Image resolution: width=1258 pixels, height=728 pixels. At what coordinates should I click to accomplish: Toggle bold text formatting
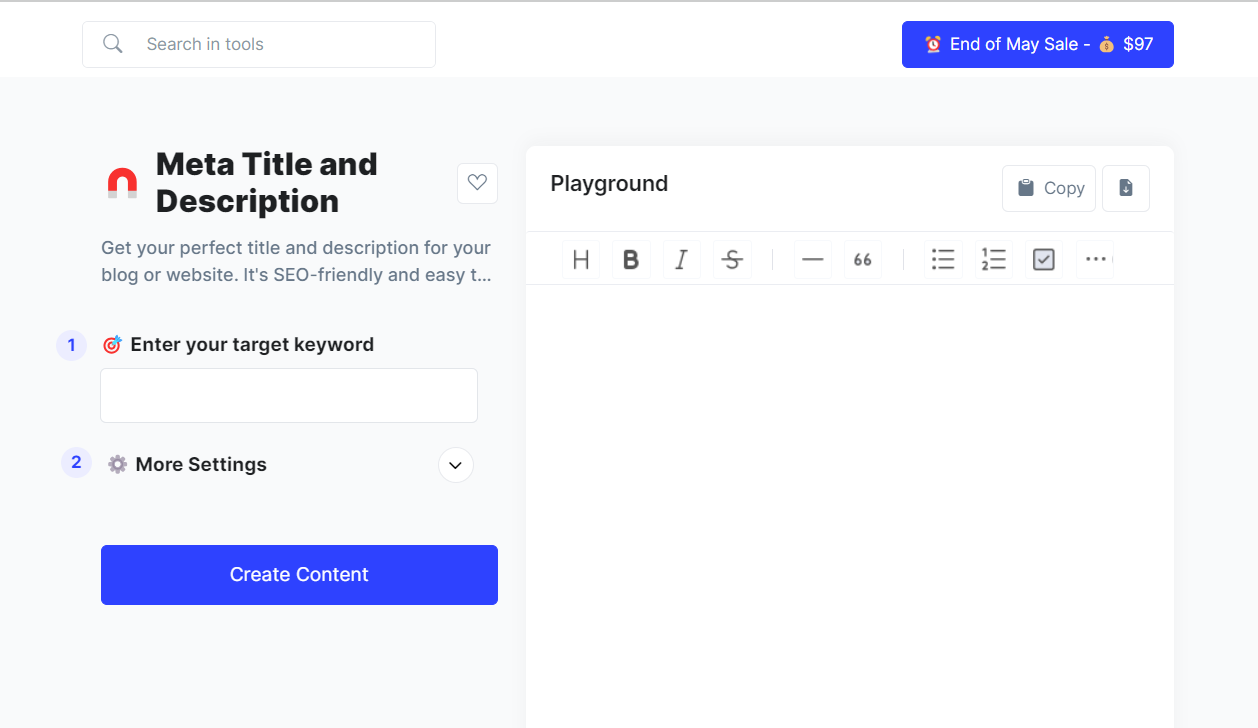point(631,260)
